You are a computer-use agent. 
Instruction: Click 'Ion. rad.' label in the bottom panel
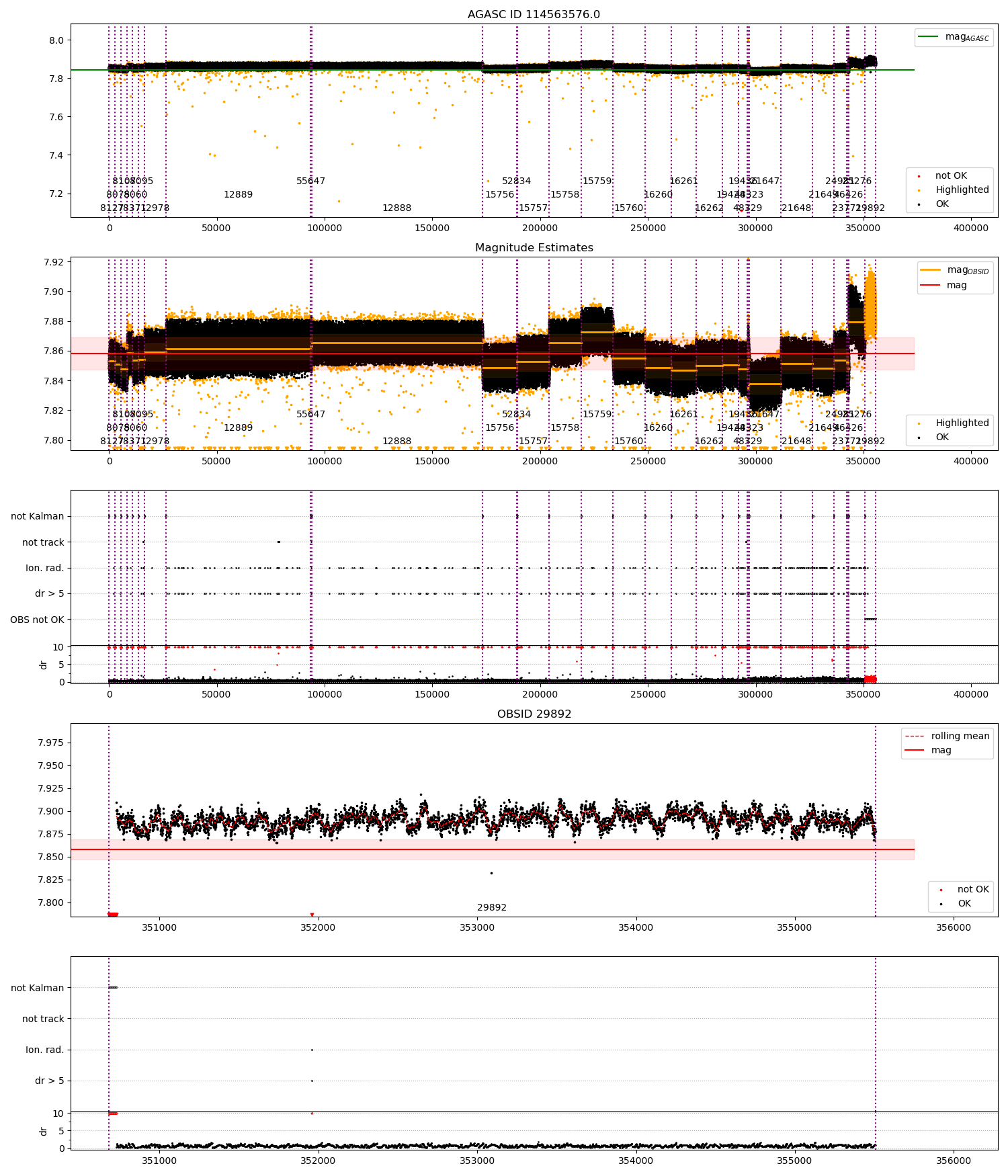pos(45,1050)
